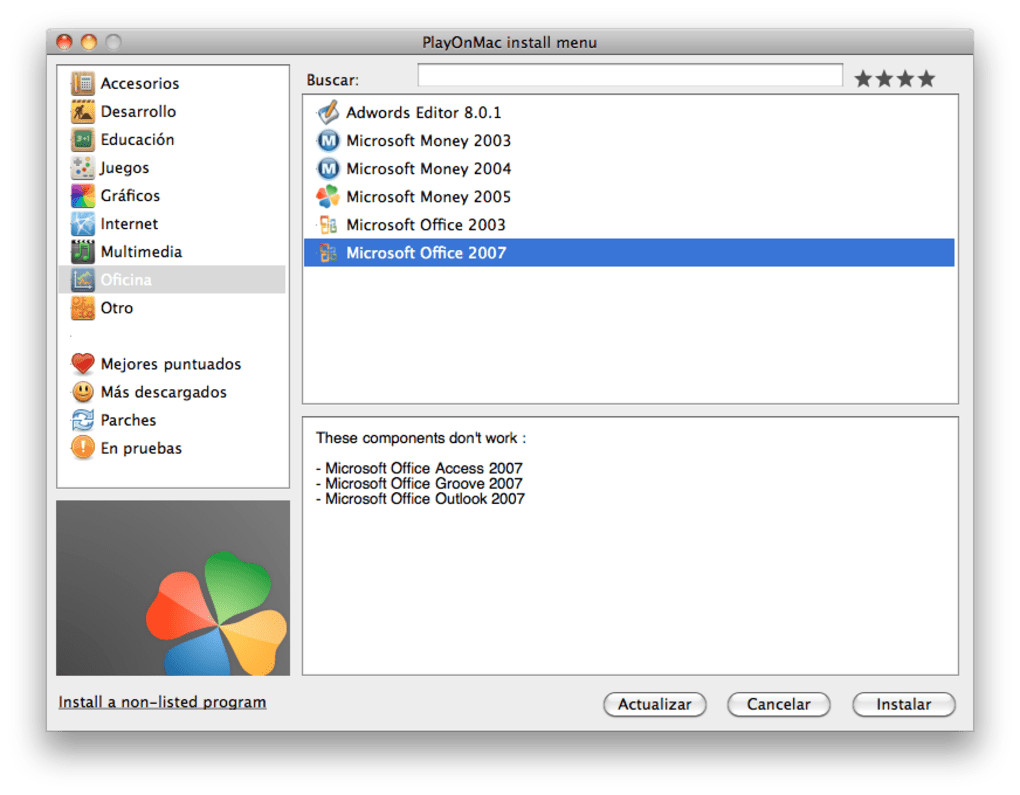Click the Multimedia music note icon
This screenshot has width=1020, height=795.
coord(83,252)
